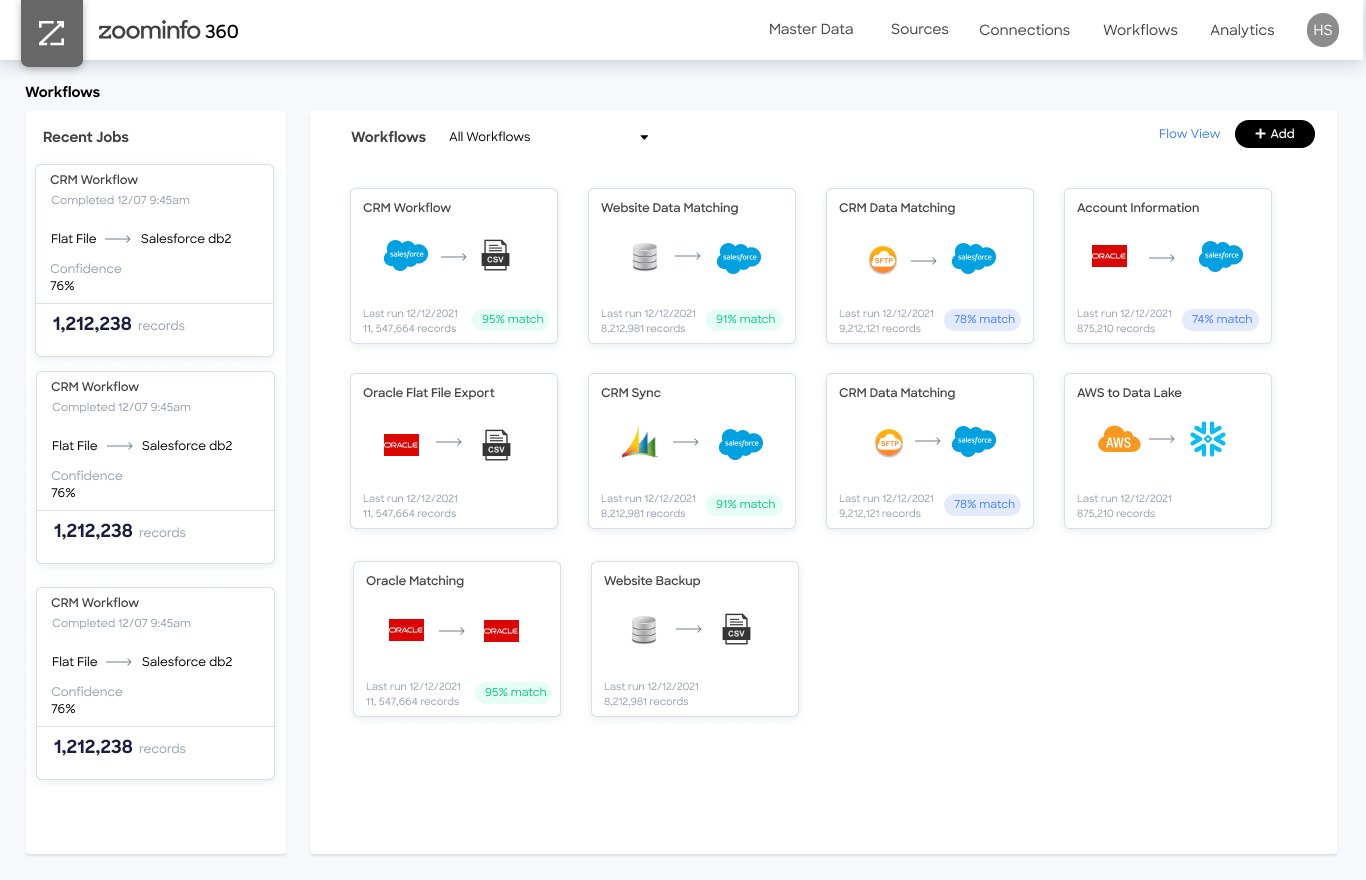Open the Website Data Matching card title
Image resolution: width=1366 pixels, height=880 pixels.
(x=669, y=208)
